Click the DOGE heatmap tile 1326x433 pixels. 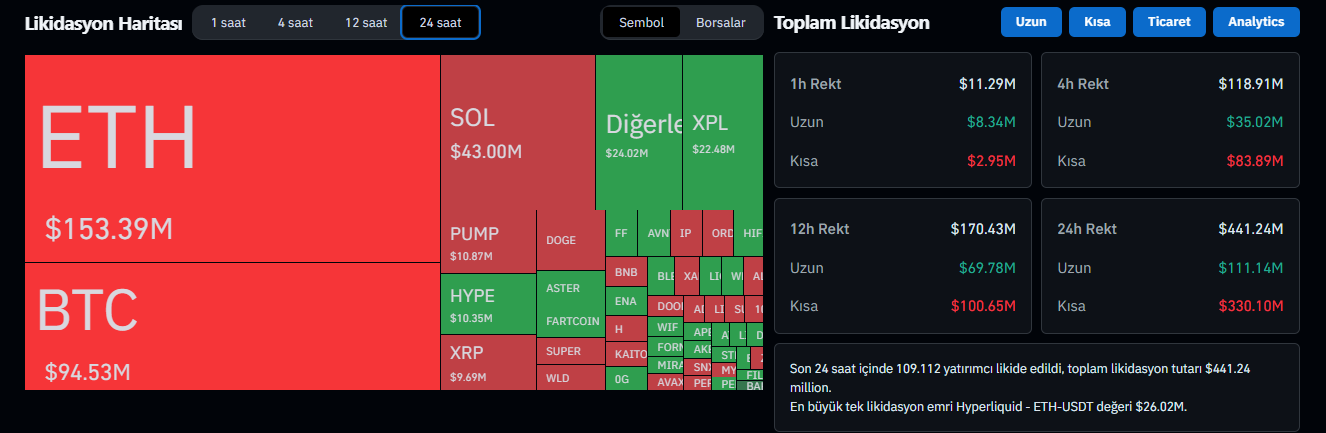570,240
